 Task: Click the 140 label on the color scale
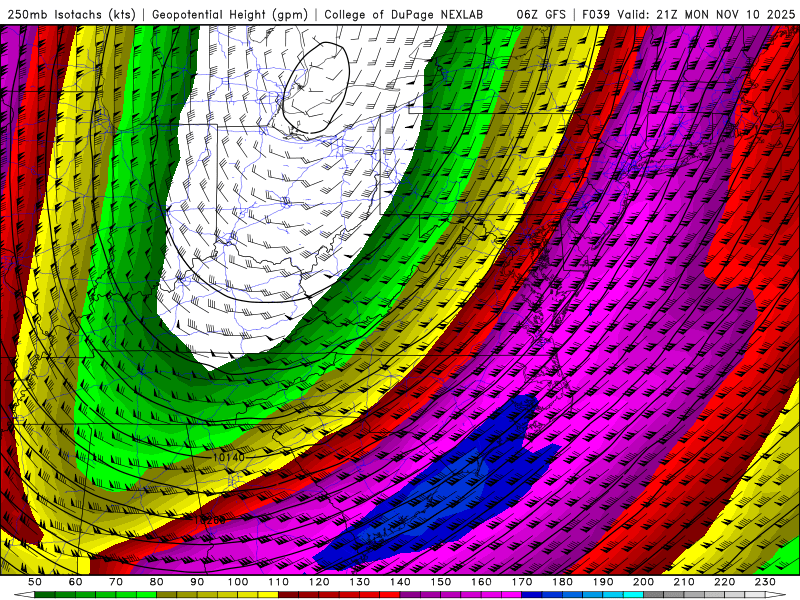pyautogui.click(x=400, y=582)
